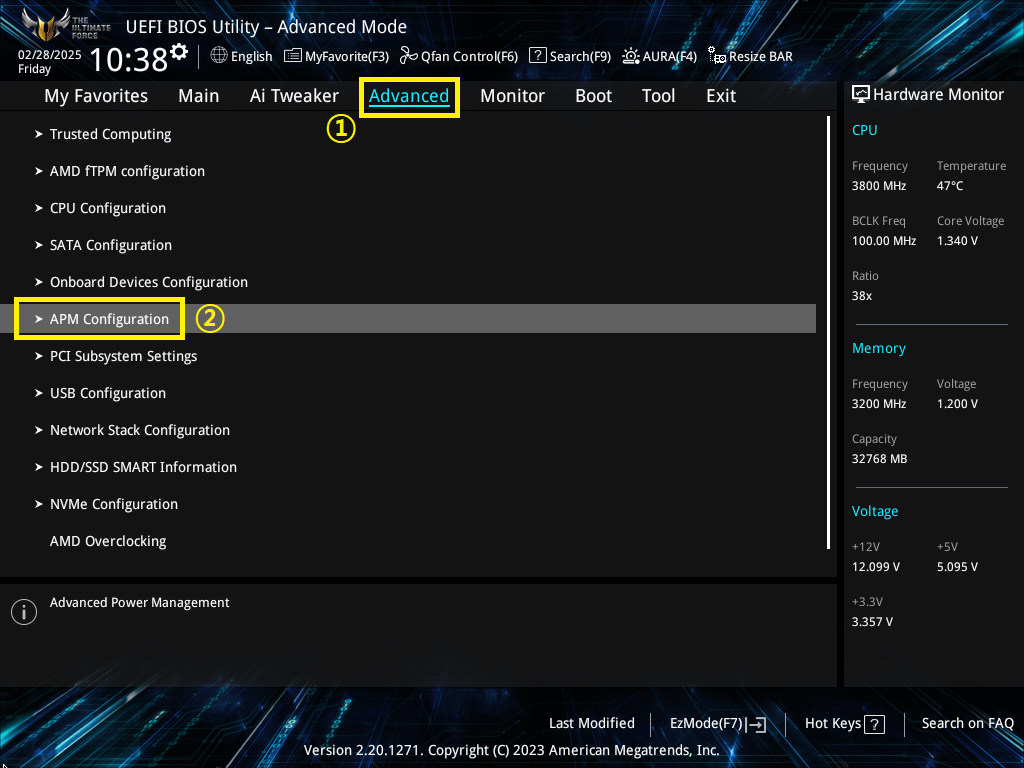Click the Search question mark icon
The image size is (1024, 768).
(537, 56)
